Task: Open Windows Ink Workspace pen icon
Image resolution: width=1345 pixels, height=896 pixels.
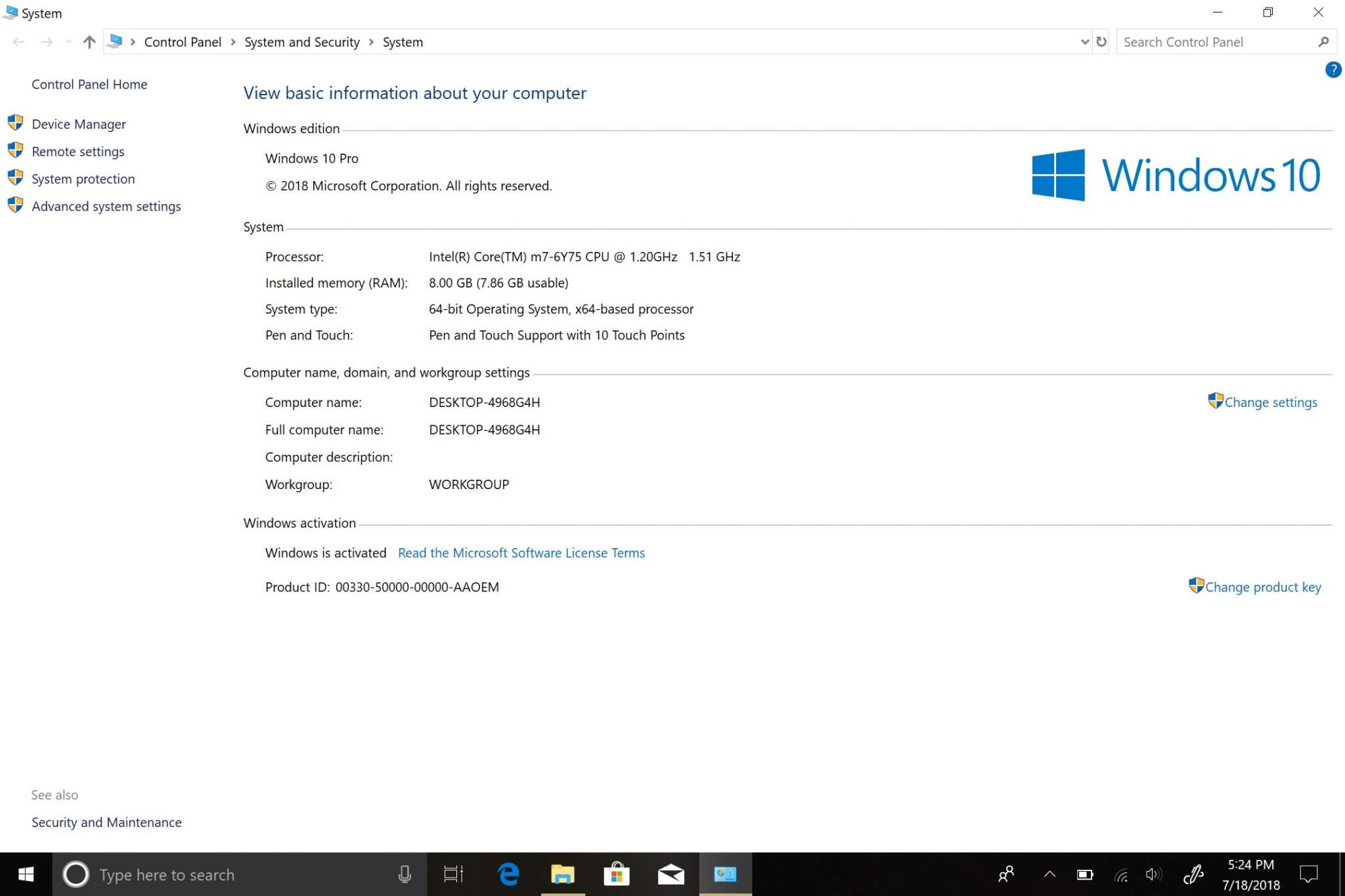Action: [x=1193, y=874]
